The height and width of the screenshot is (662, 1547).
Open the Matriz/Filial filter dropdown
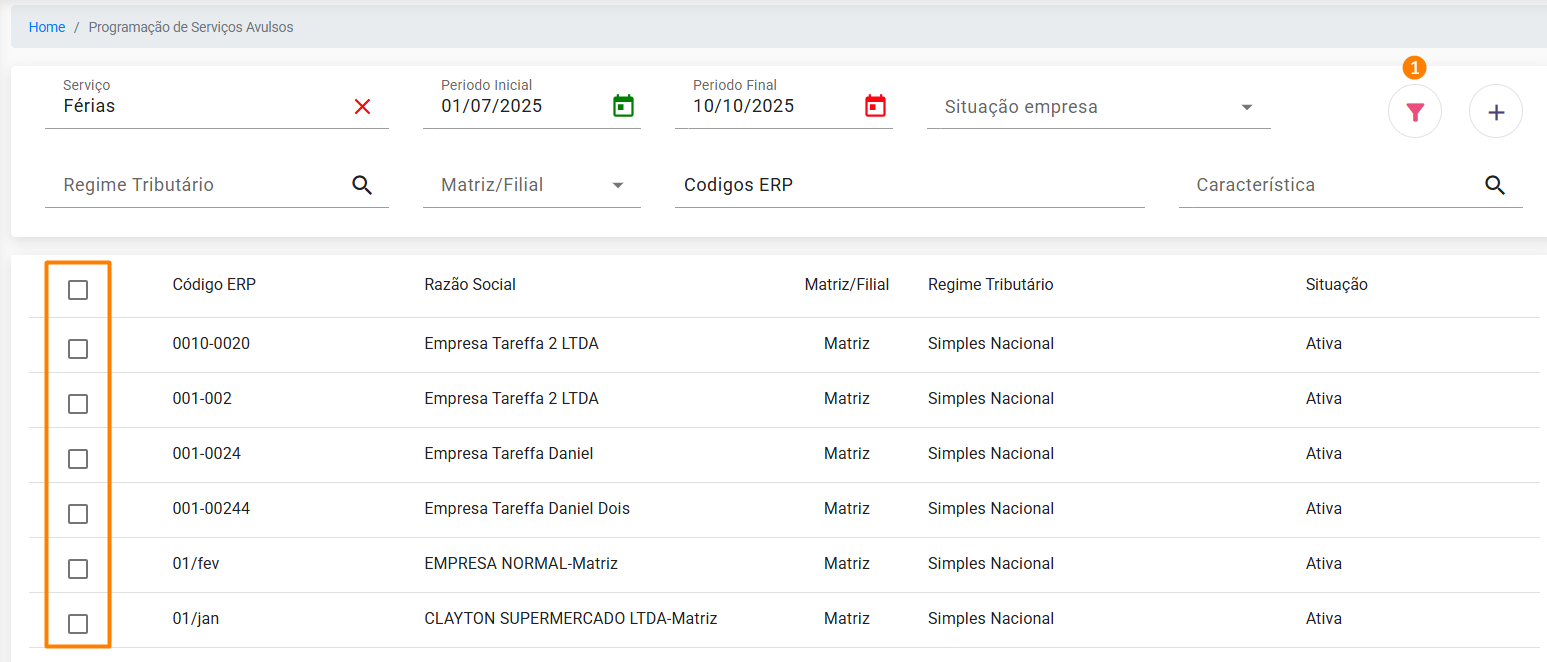(x=617, y=186)
